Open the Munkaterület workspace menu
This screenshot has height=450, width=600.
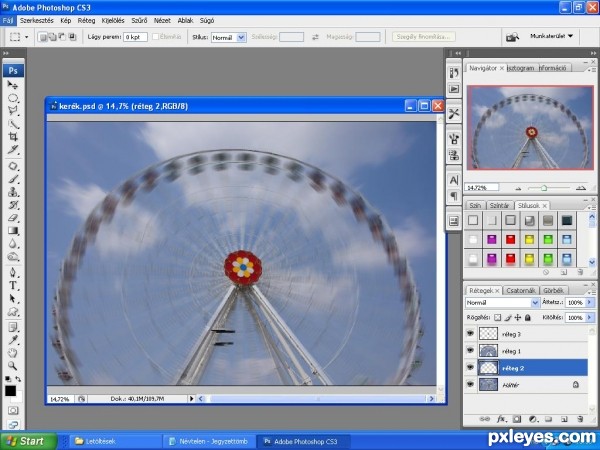pos(551,36)
